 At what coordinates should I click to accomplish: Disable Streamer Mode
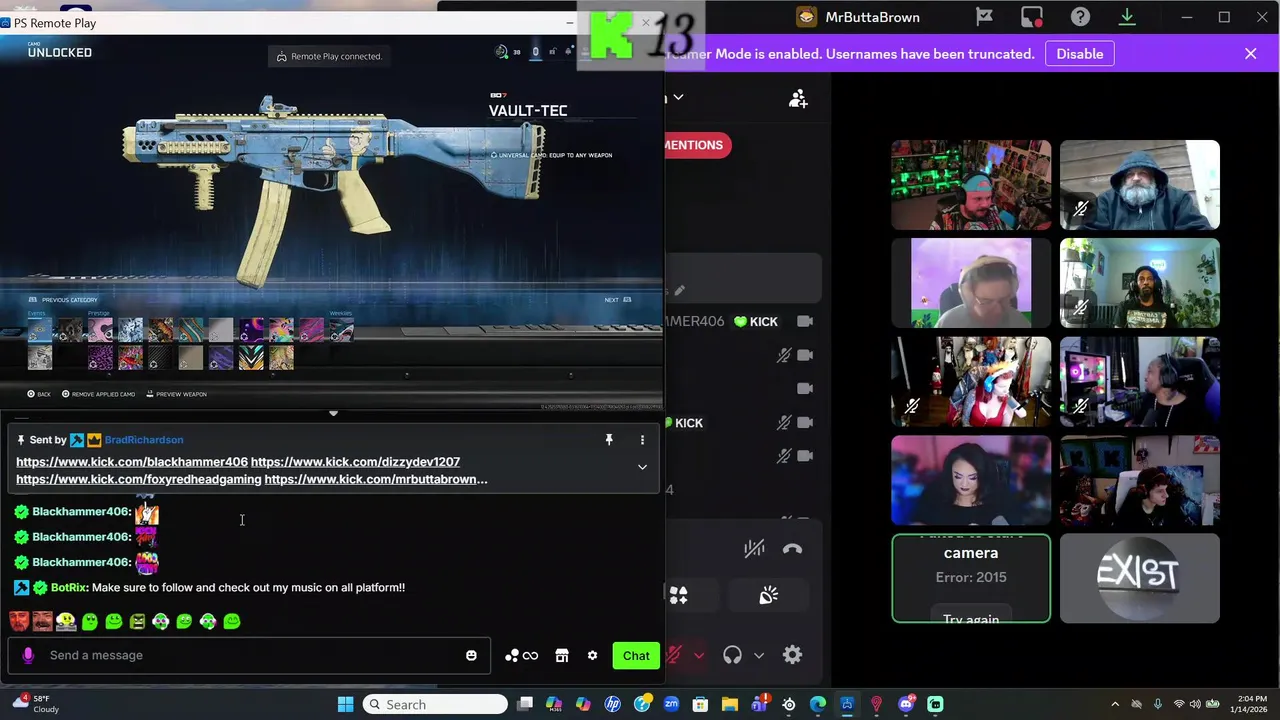tap(1080, 54)
